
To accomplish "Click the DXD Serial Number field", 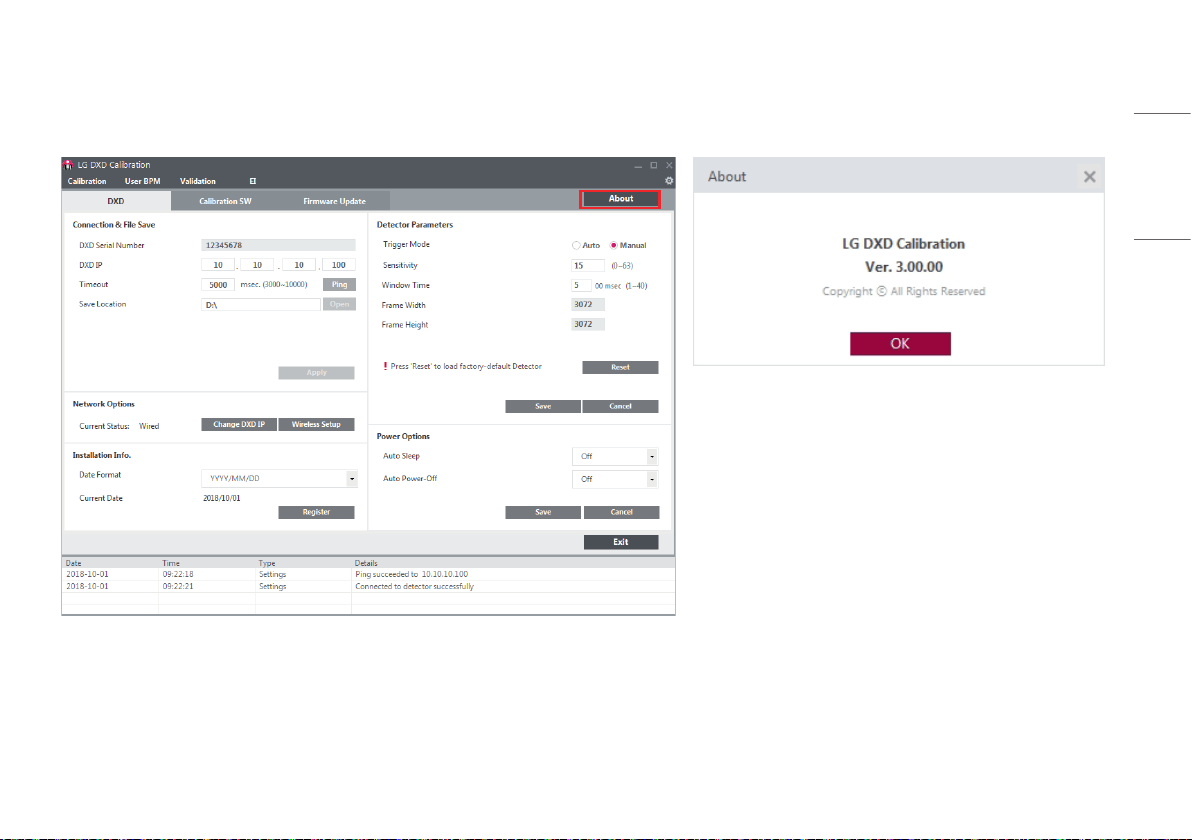I will (278, 245).
